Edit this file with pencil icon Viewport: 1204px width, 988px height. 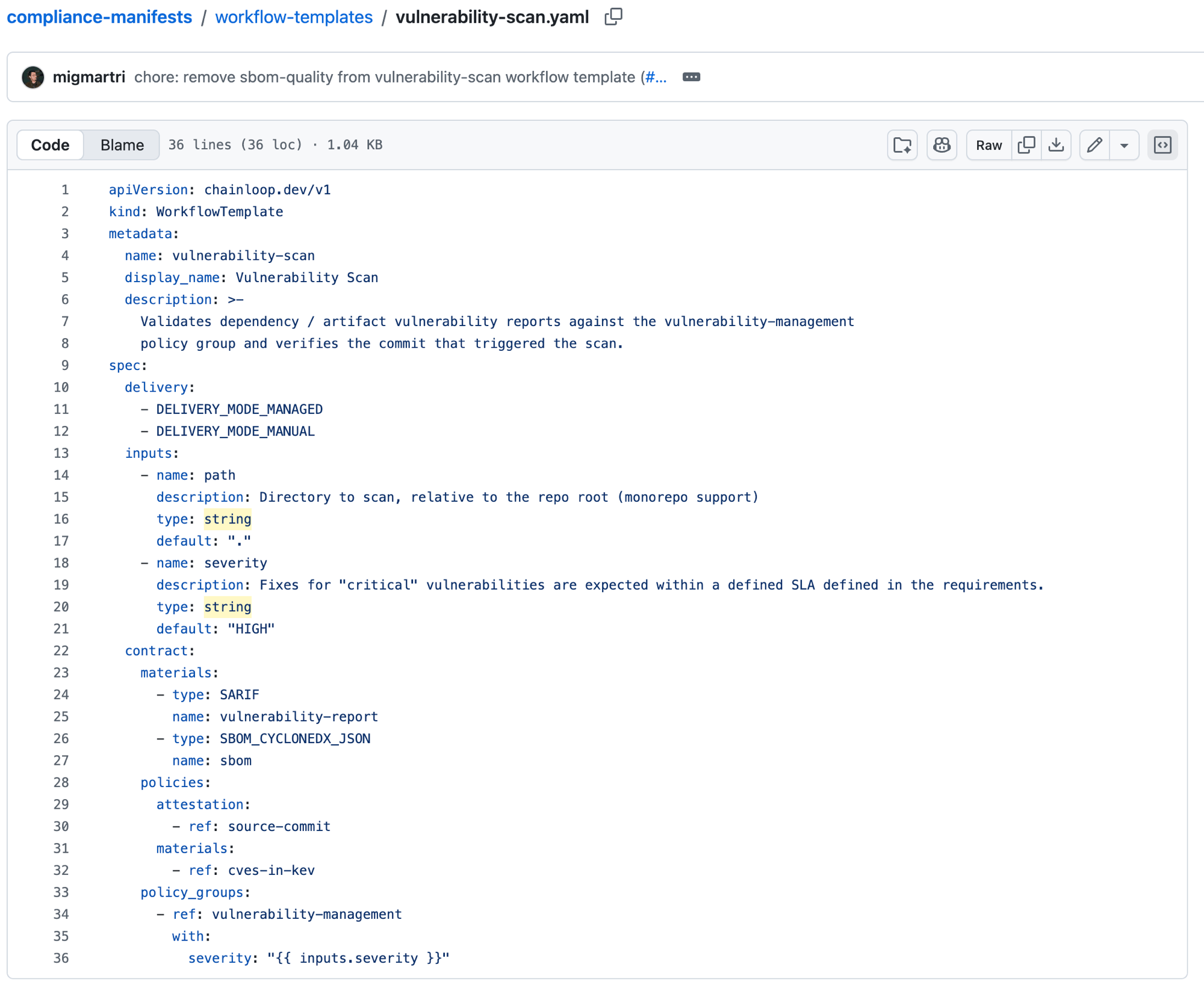pos(1094,145)
